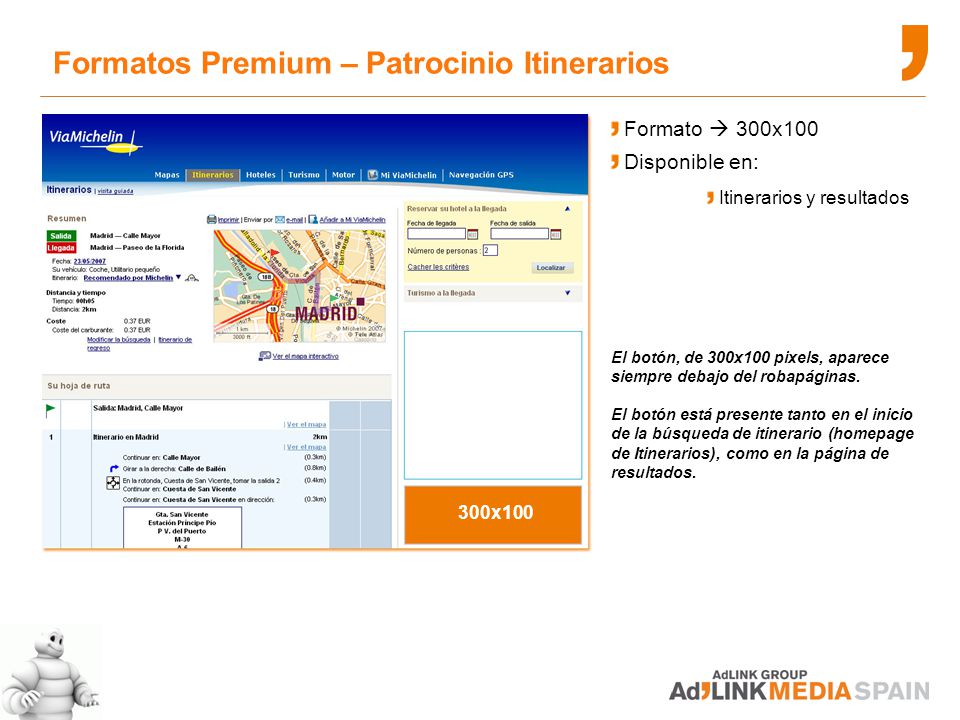
Task: Click the AdLink Media Spain logo
Action: coord(800,686)
